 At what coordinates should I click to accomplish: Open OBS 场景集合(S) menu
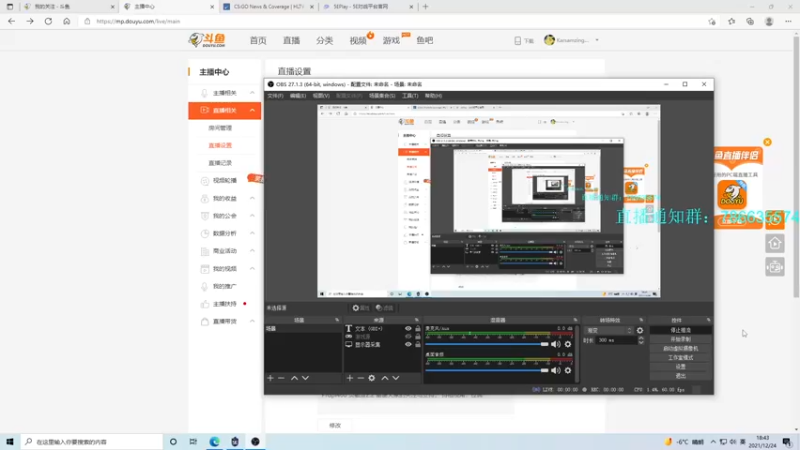[382, 96]
